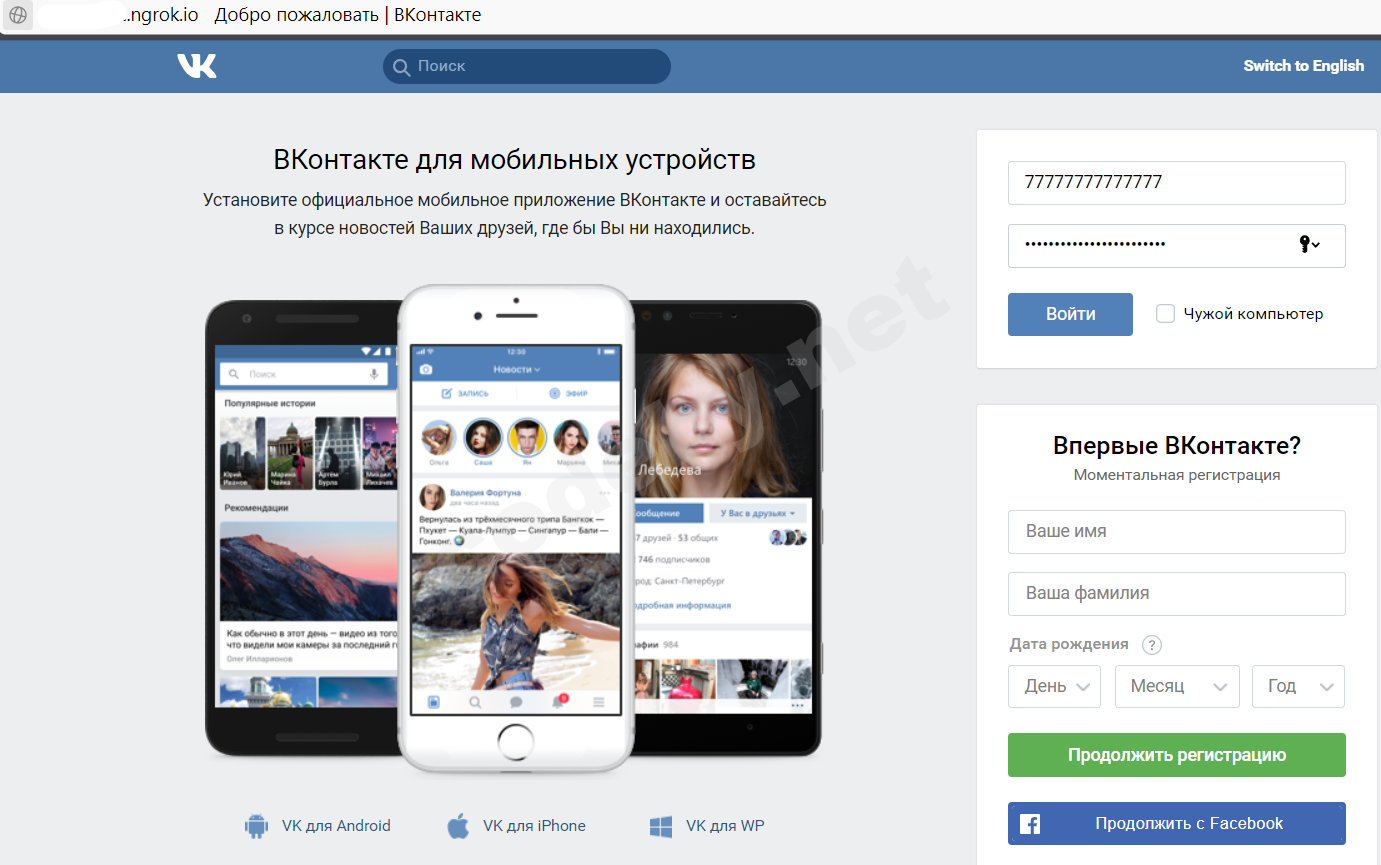Click the Войти login button

1070,314
